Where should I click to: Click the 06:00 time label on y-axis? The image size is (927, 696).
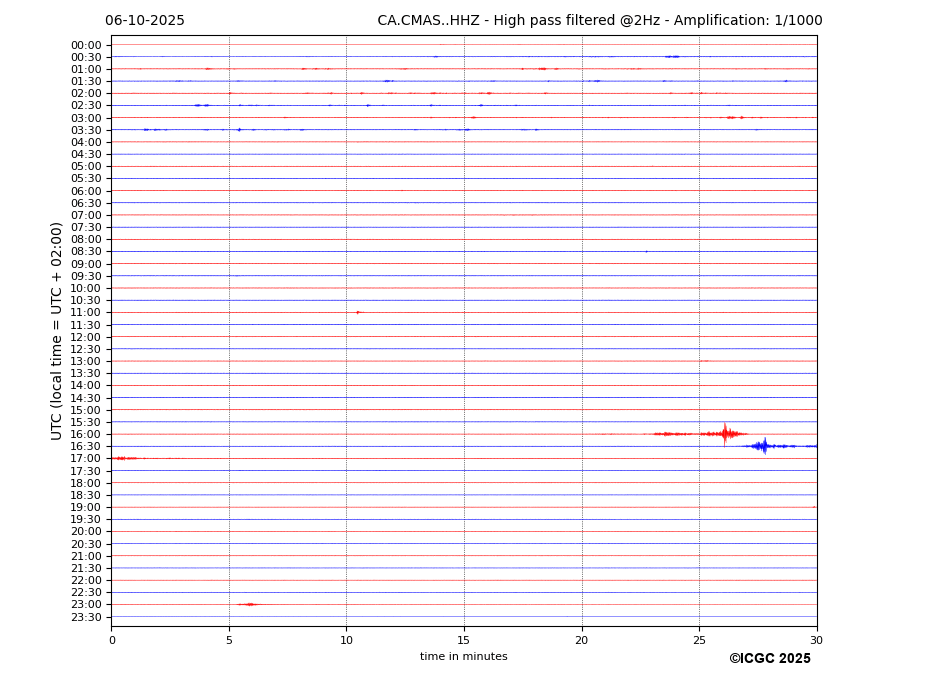[85, 191]
